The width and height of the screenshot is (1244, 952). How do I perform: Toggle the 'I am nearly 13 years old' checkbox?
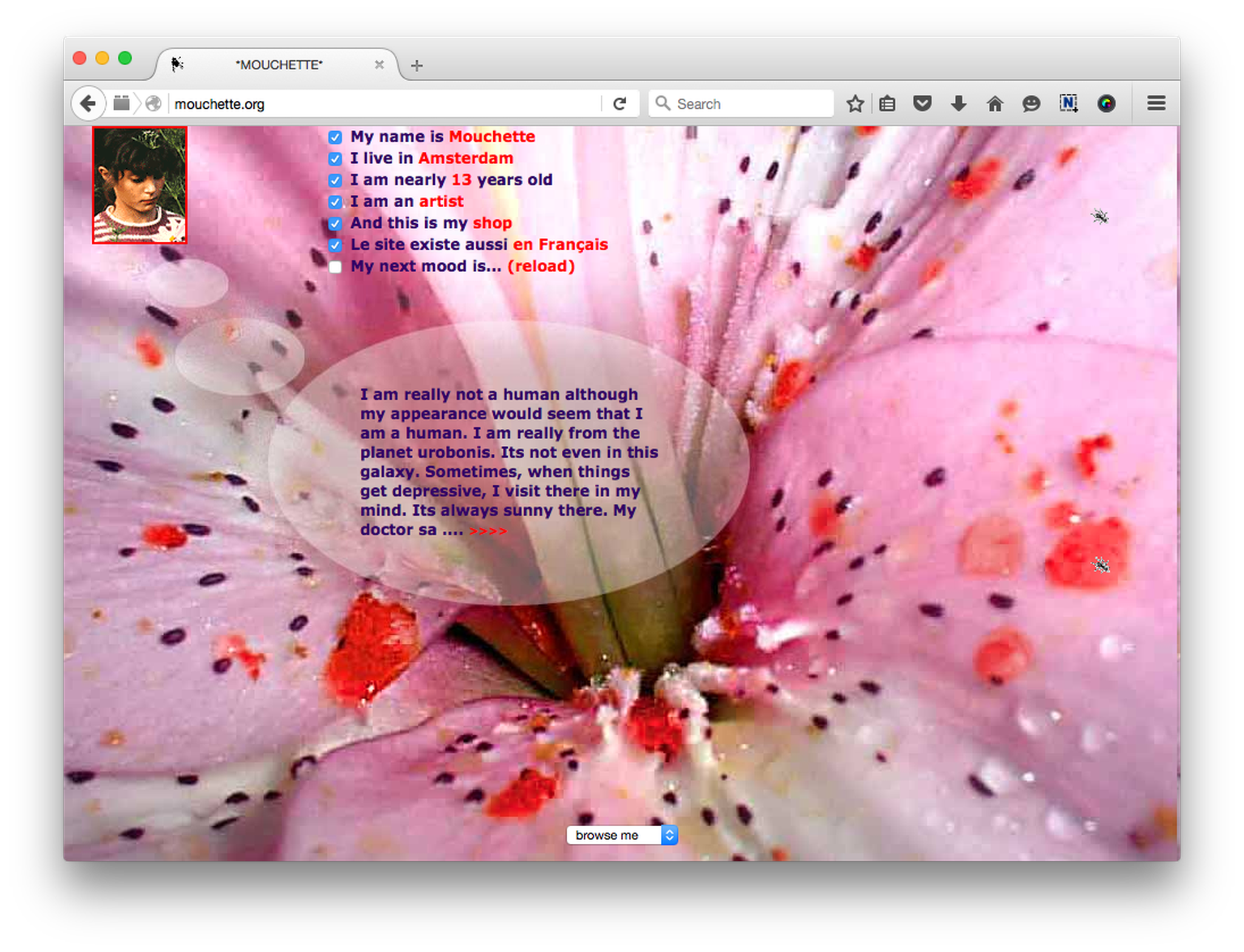coord(335,180)
